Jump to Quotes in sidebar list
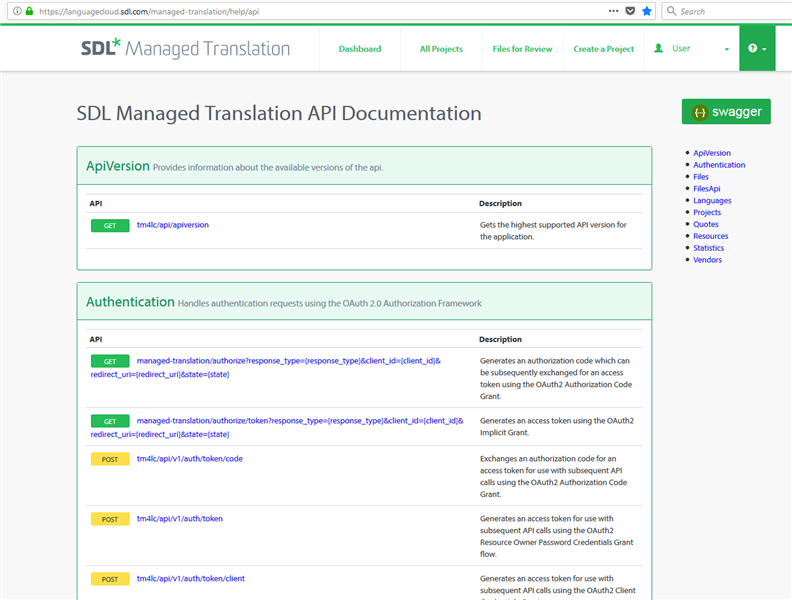Screen dimensions: 792x600 (706, 224)
